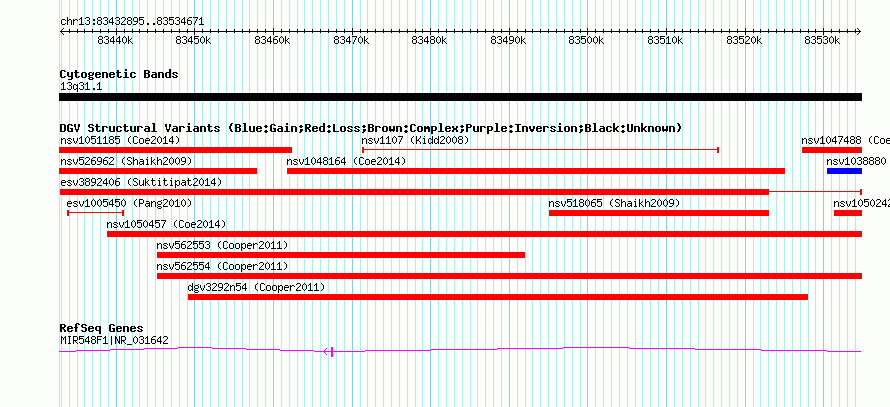Image resolution: width=890 pixels, height=407 pixels.
Task: Click the 83470k ruler tick label
Action: pyautogui.click(x=351, y=40)
